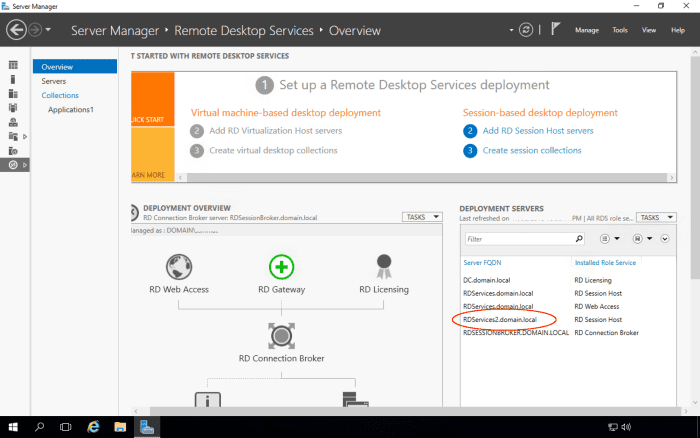700x438 pixels.
Task: Open the Applications1 collection
Action: click(x=71, y=109)
